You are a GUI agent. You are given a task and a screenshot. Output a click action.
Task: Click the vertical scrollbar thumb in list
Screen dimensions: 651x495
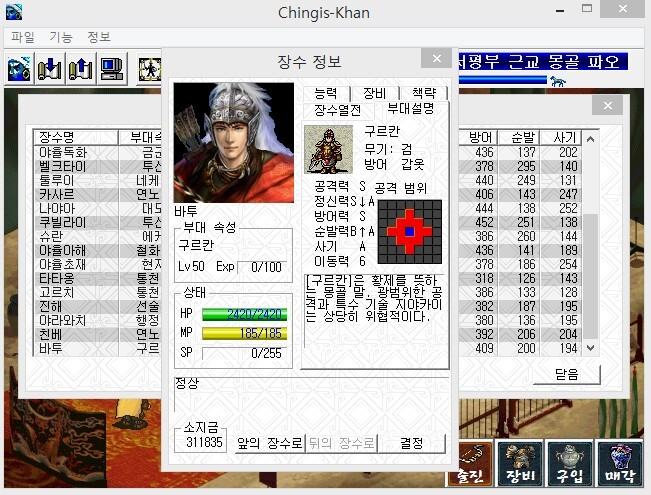pos(590,276)
